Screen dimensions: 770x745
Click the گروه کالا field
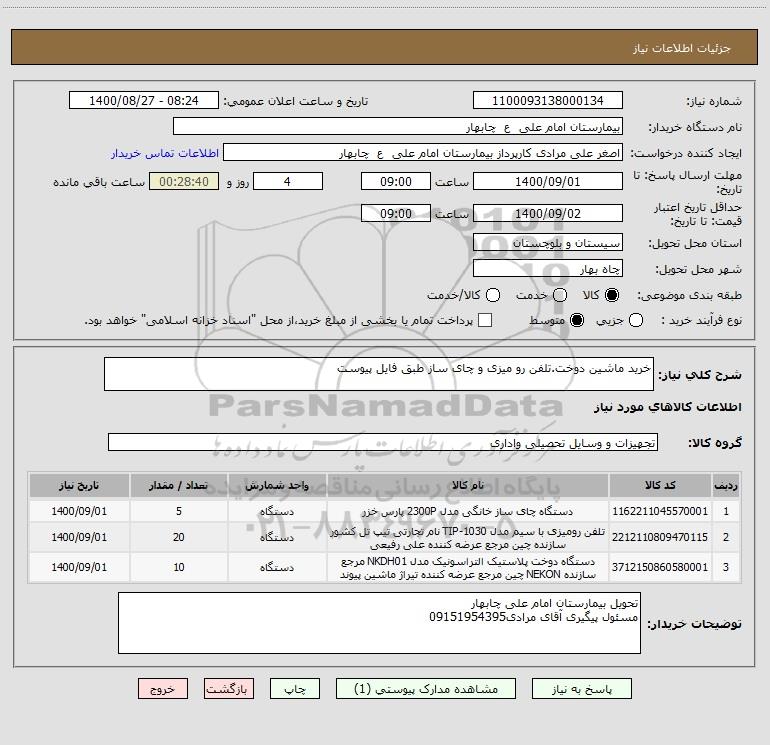tap(383, 442)
